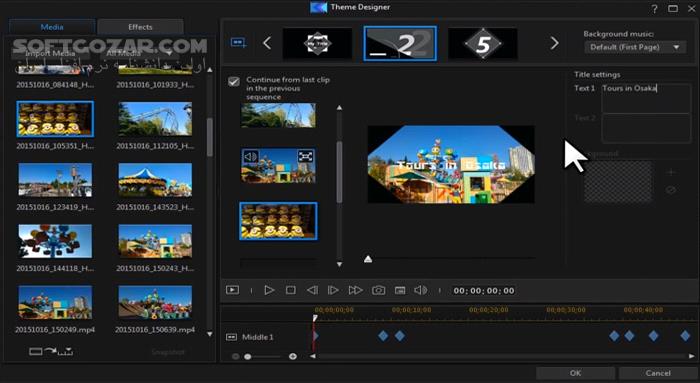Step forward to the next frame
The width and height of the screenshot is (700, 383).
pos(333,290)
